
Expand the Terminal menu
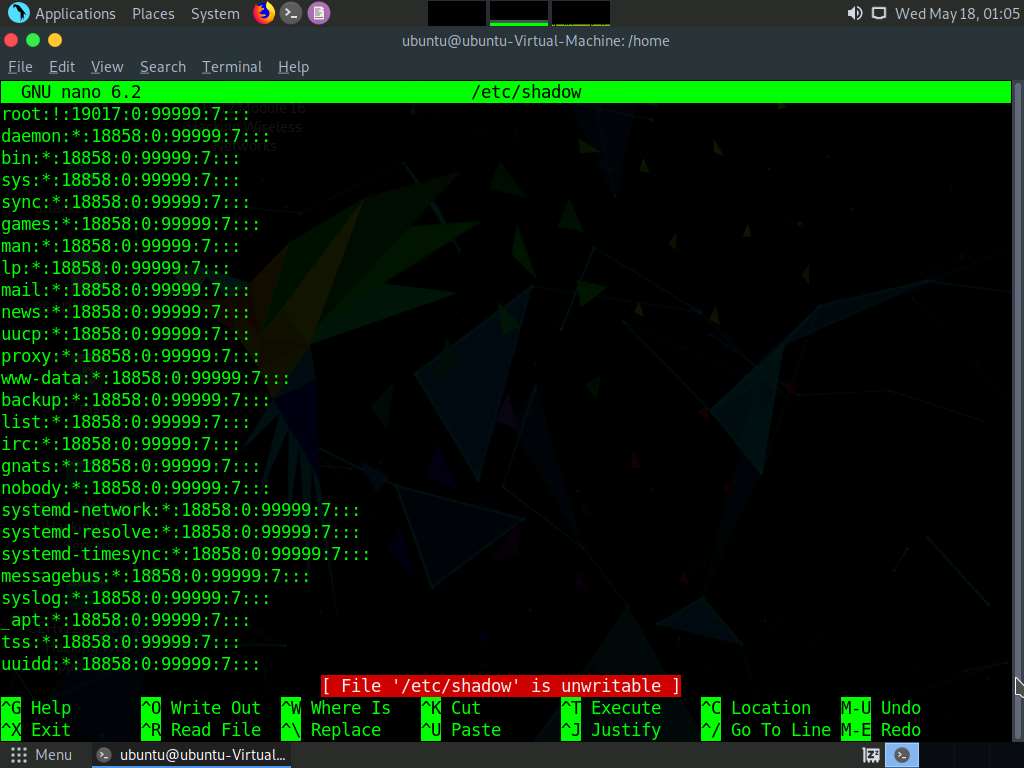[x=232, y=67]
